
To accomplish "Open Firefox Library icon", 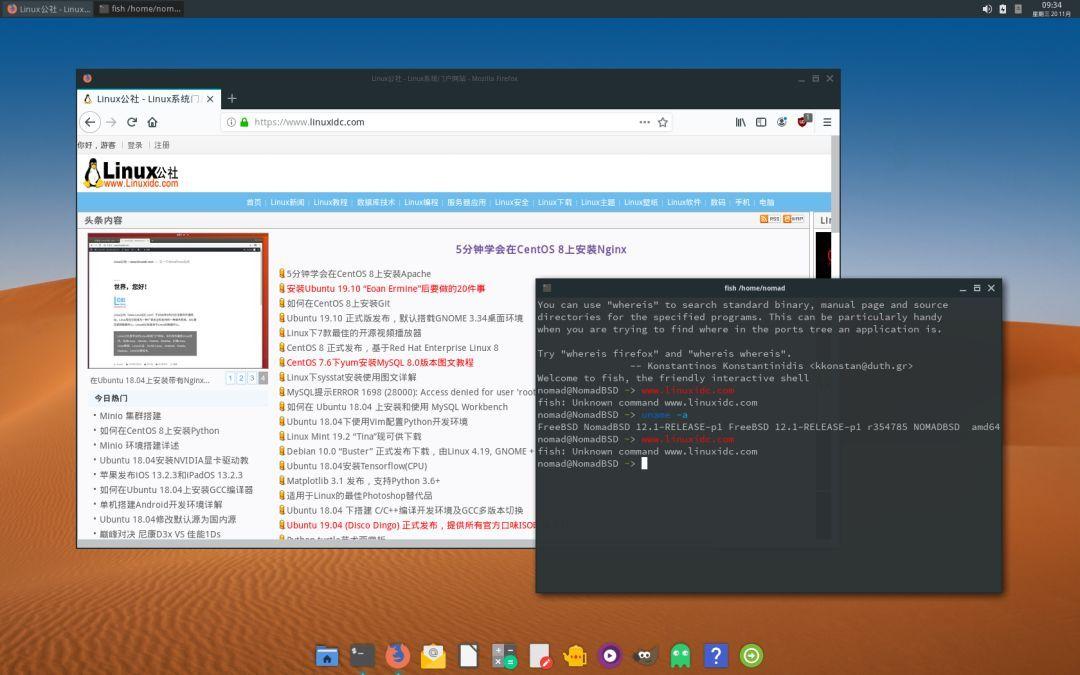I will pyautogui.click(x=740, y=122).
